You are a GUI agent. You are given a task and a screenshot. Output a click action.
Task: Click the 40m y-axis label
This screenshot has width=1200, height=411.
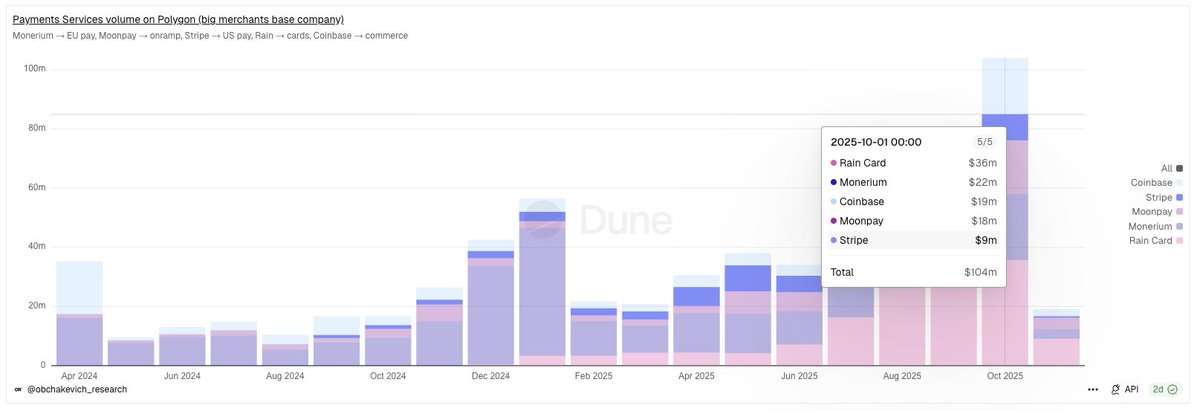pos(36,246)
